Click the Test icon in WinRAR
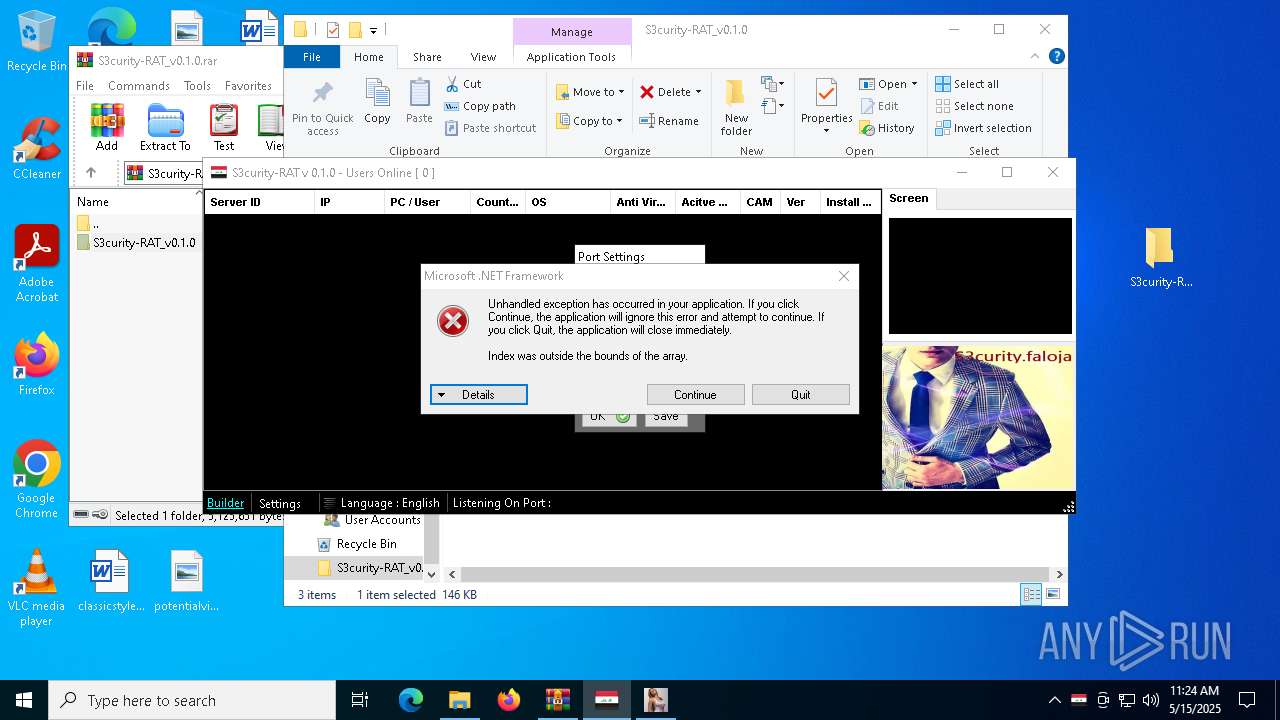The width and height of the screenshot is (1280, 720). tap(224, 127)
